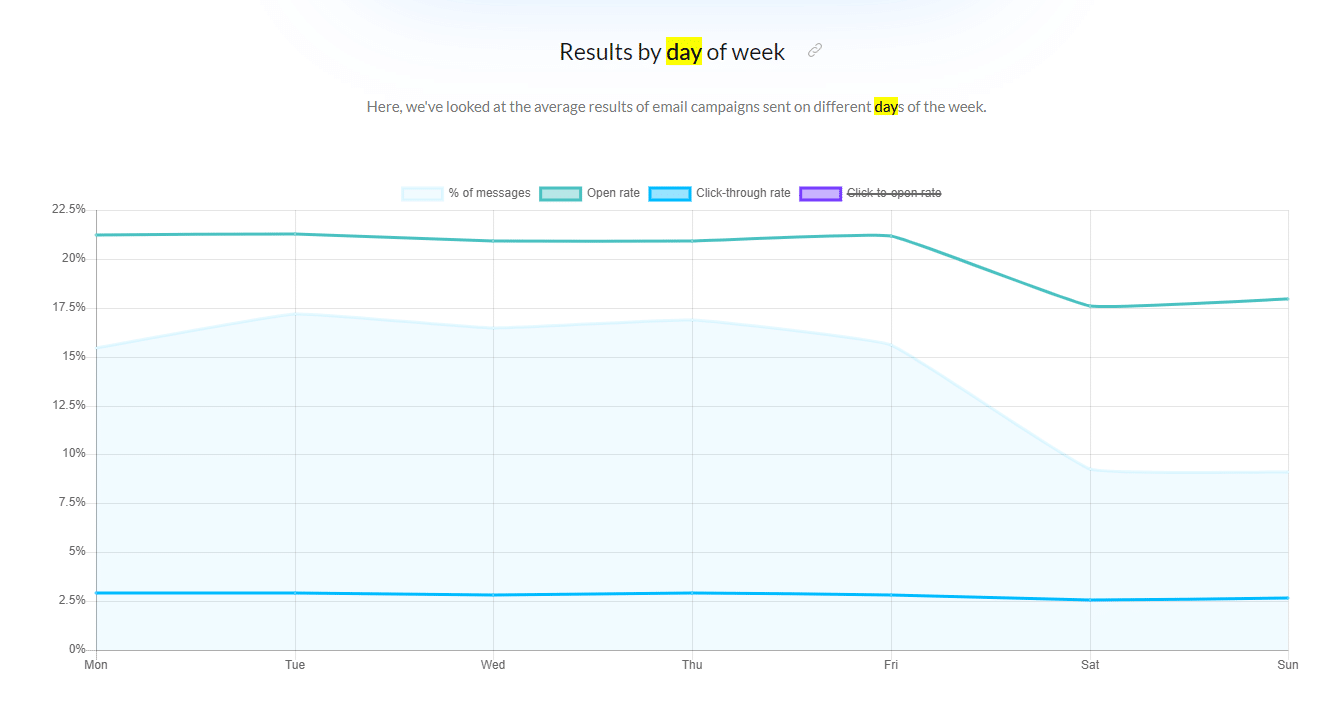Screen dimensions: 1331x705
Task: Click the Click-through rate point at Thu
Action: [692, 593]
